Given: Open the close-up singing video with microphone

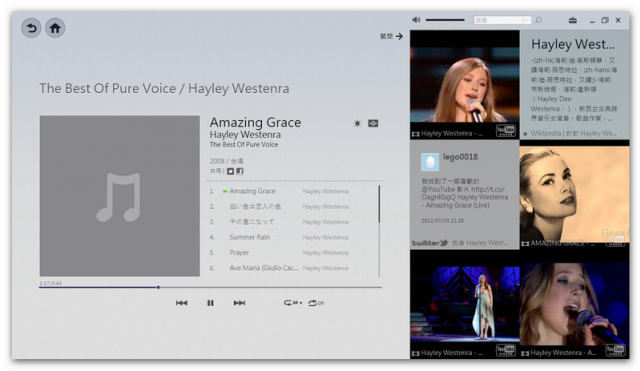Looking at the screenshot, I should 575,304.
